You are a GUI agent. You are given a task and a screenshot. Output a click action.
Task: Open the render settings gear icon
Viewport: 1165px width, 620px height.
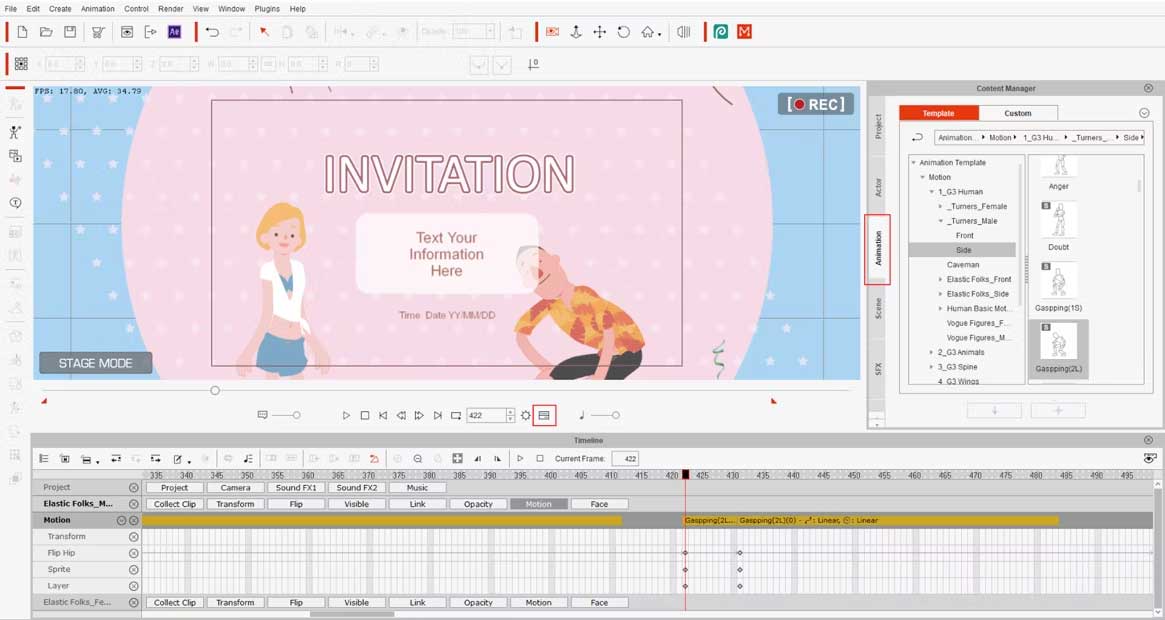point(526,414)
